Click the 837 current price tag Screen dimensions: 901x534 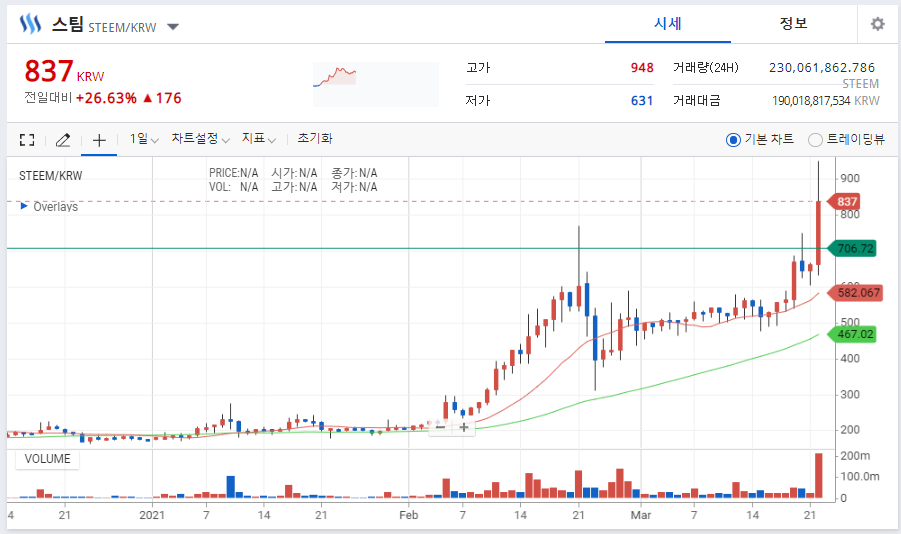click(x=844, y=202)
